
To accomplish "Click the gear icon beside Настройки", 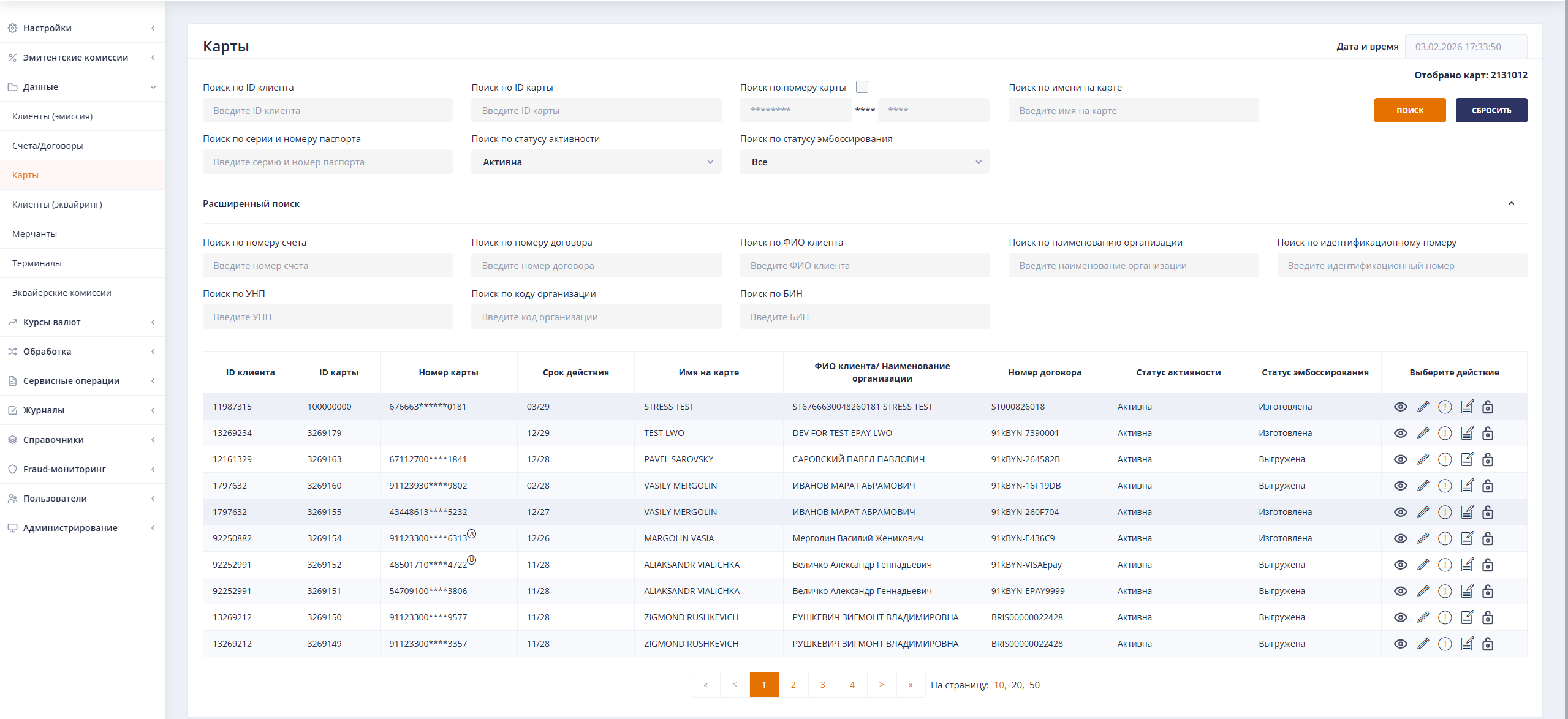I will (x=12, y=28).
